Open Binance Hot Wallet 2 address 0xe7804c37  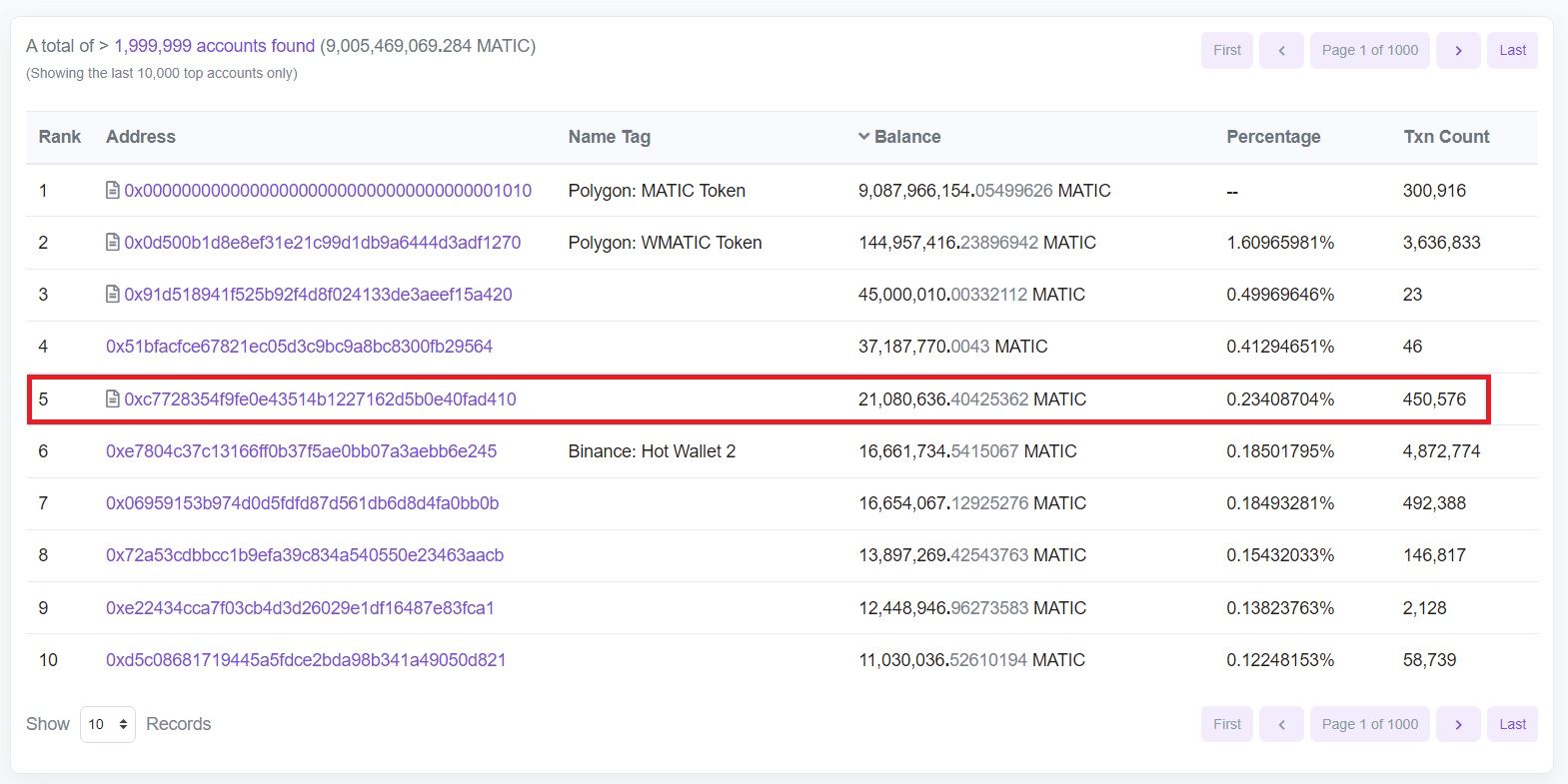point(301,451)
